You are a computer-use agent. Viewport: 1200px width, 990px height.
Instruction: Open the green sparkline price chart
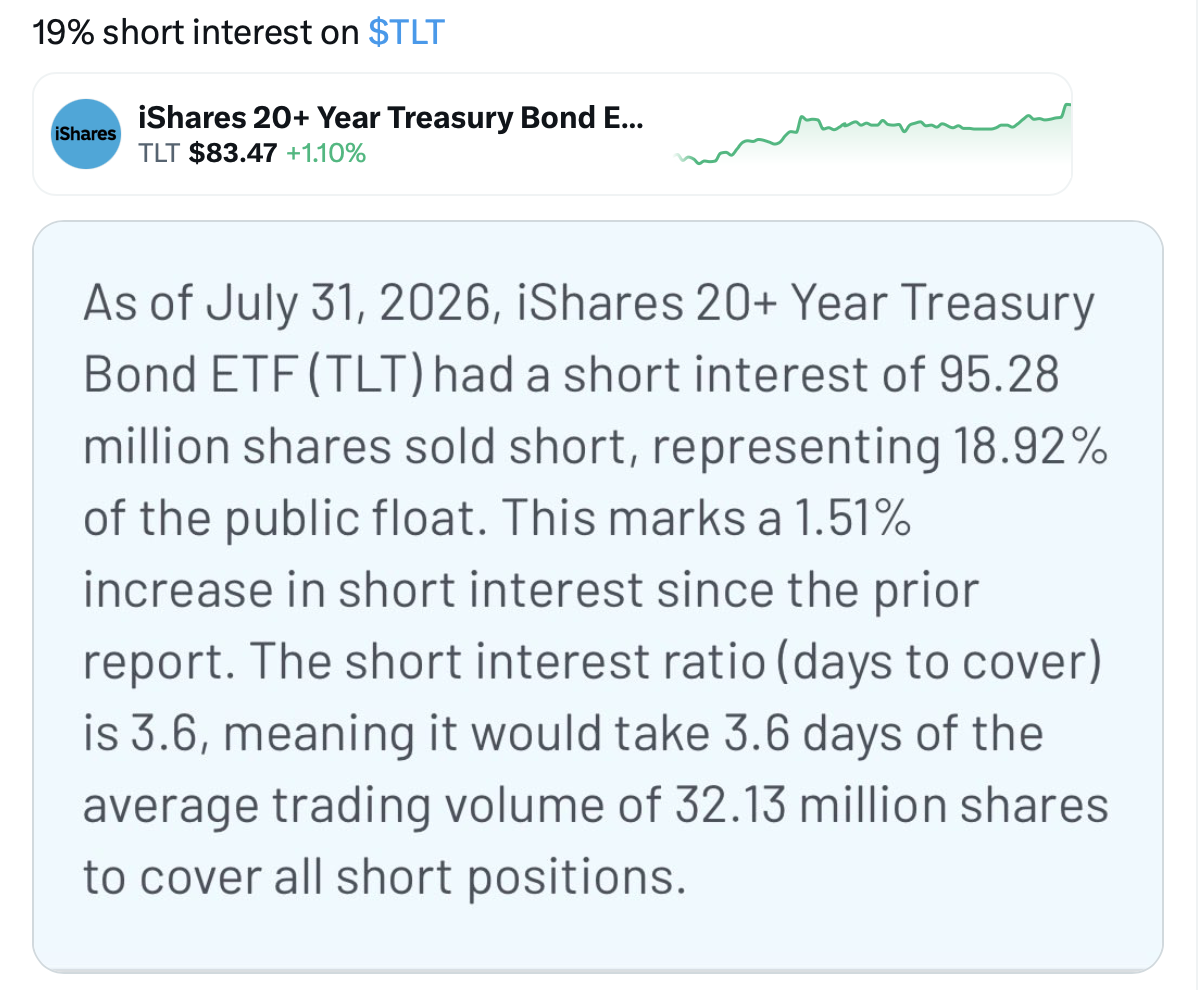tap(874, 134)
